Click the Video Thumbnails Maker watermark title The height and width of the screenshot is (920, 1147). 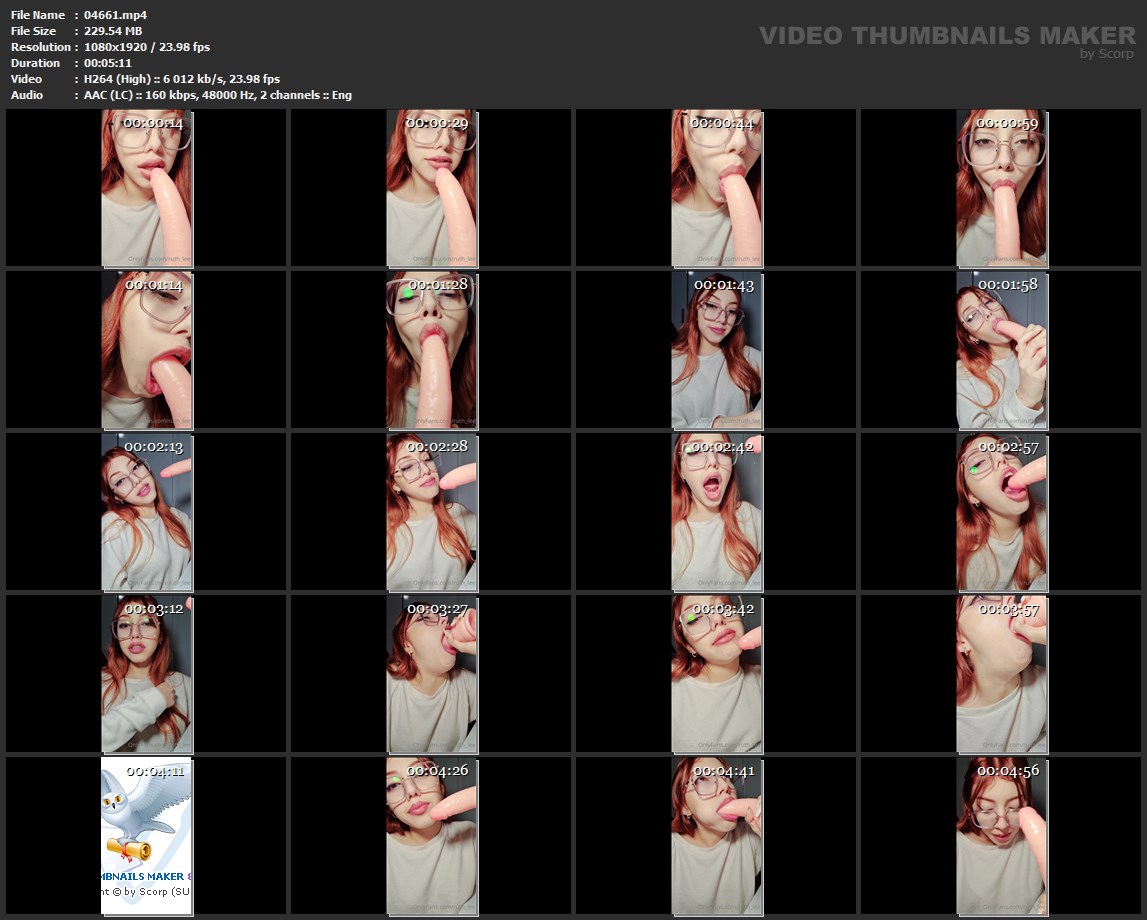click(946, 36)
